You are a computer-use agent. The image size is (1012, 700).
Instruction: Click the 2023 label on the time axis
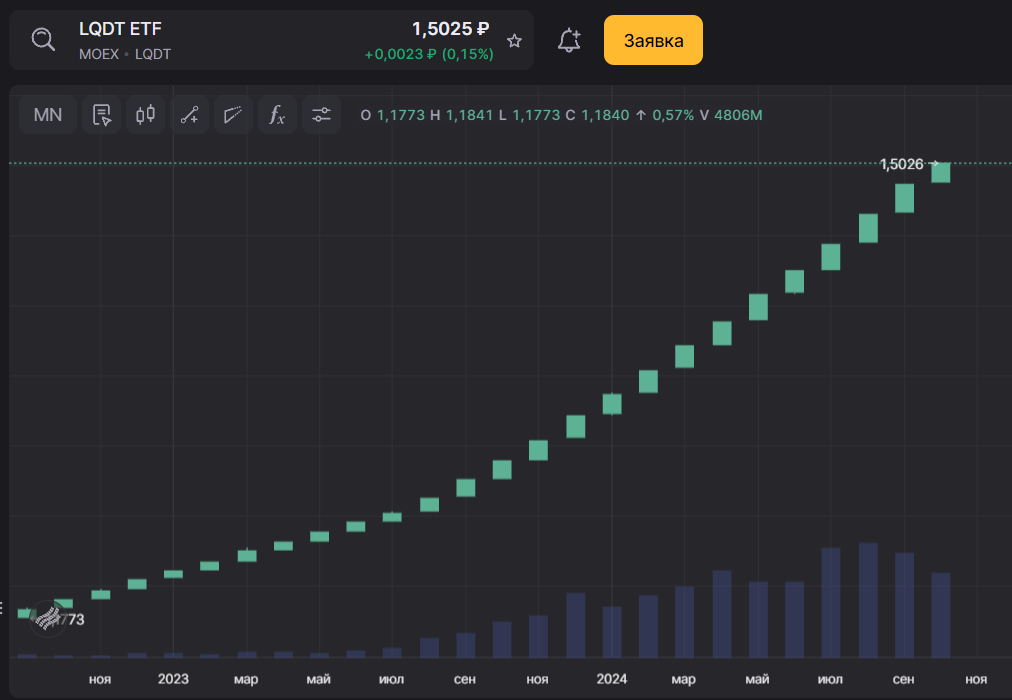(173, 679)
